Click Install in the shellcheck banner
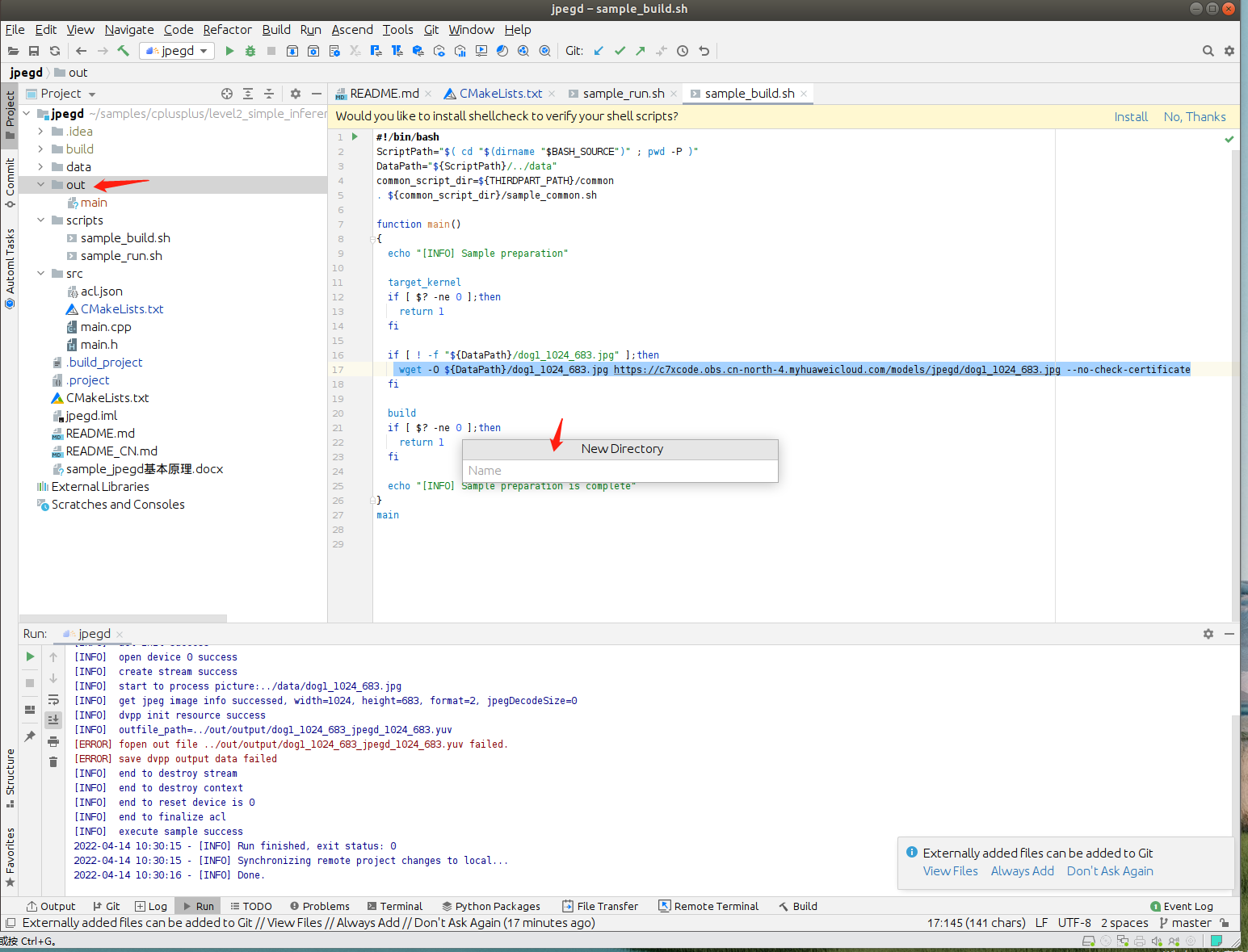1248x952 pixels. pyautogui.click(x=1130, y=117)
